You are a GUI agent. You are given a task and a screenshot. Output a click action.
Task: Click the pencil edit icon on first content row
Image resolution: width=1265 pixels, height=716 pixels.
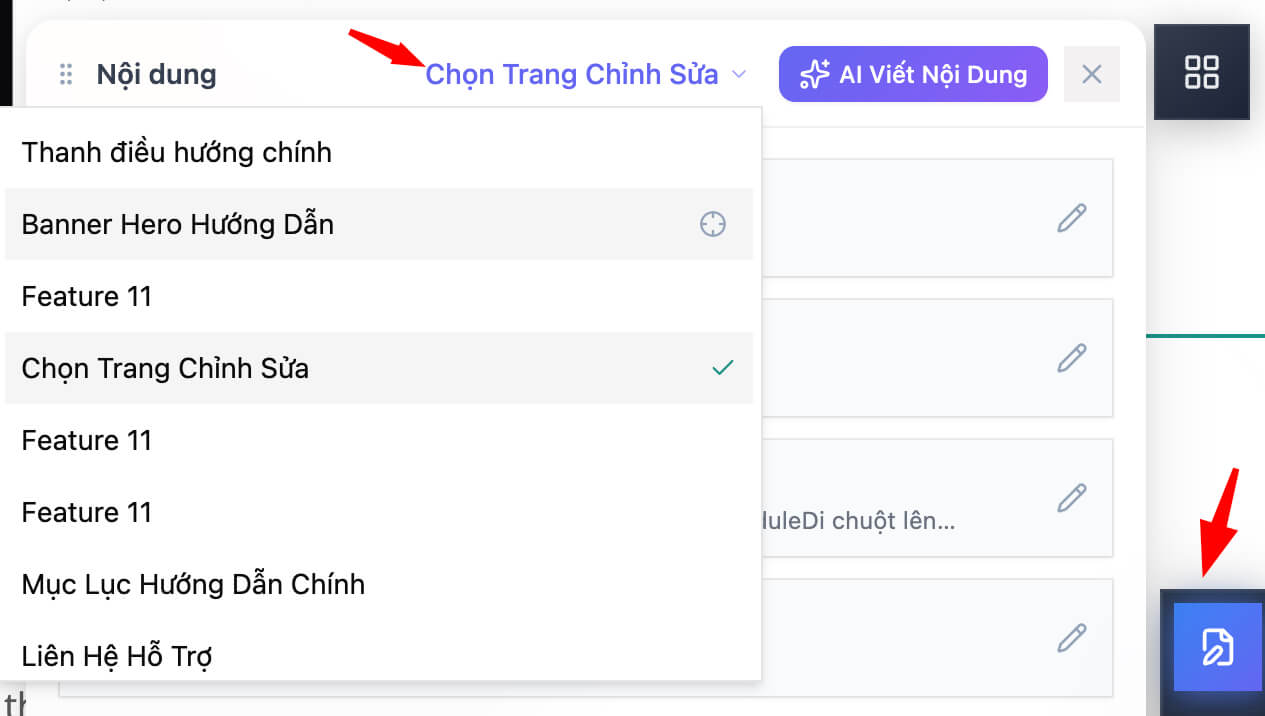[x=1071, y=218]
